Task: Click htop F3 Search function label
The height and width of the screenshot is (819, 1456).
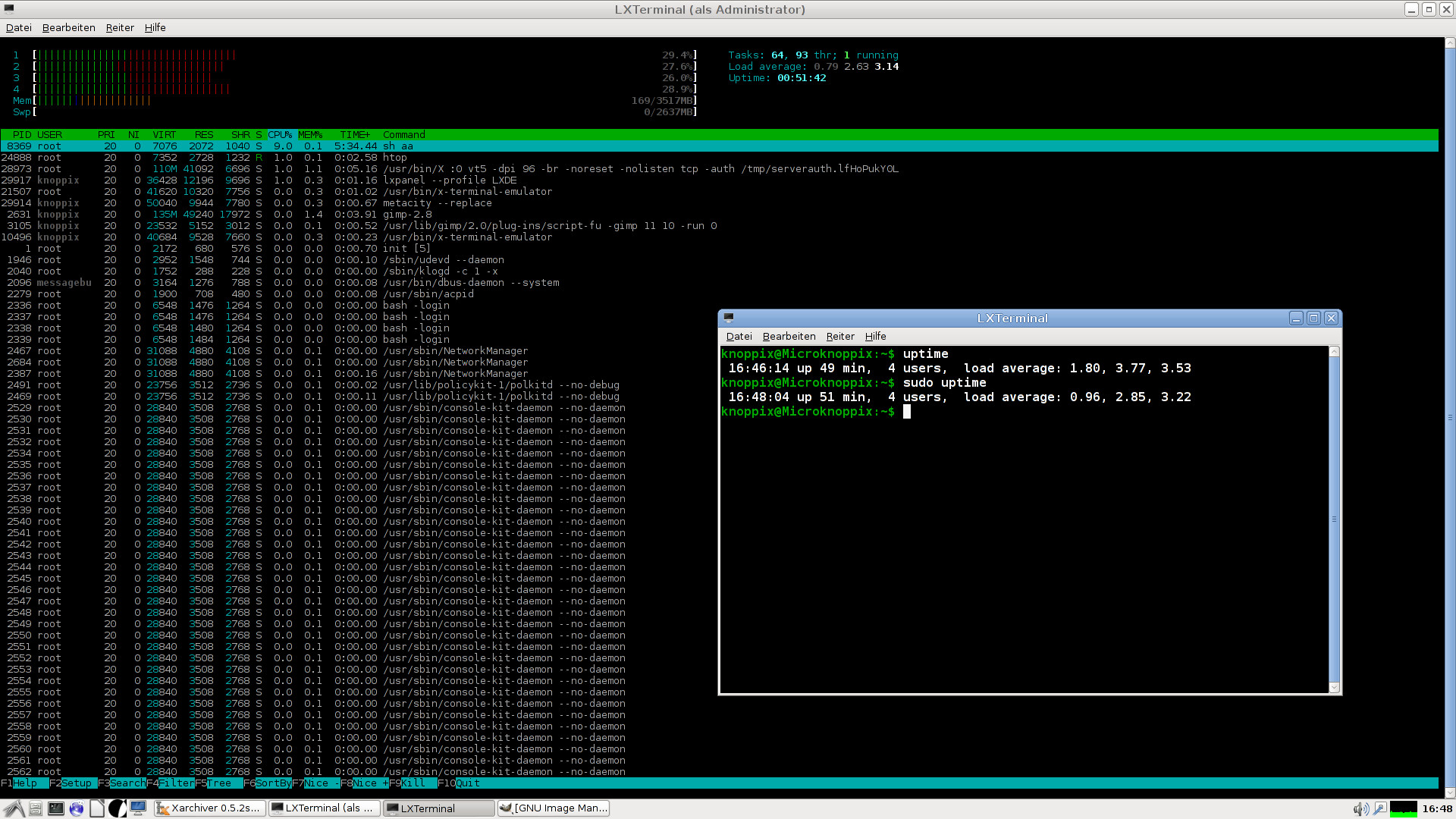Action: pos(121,783)
